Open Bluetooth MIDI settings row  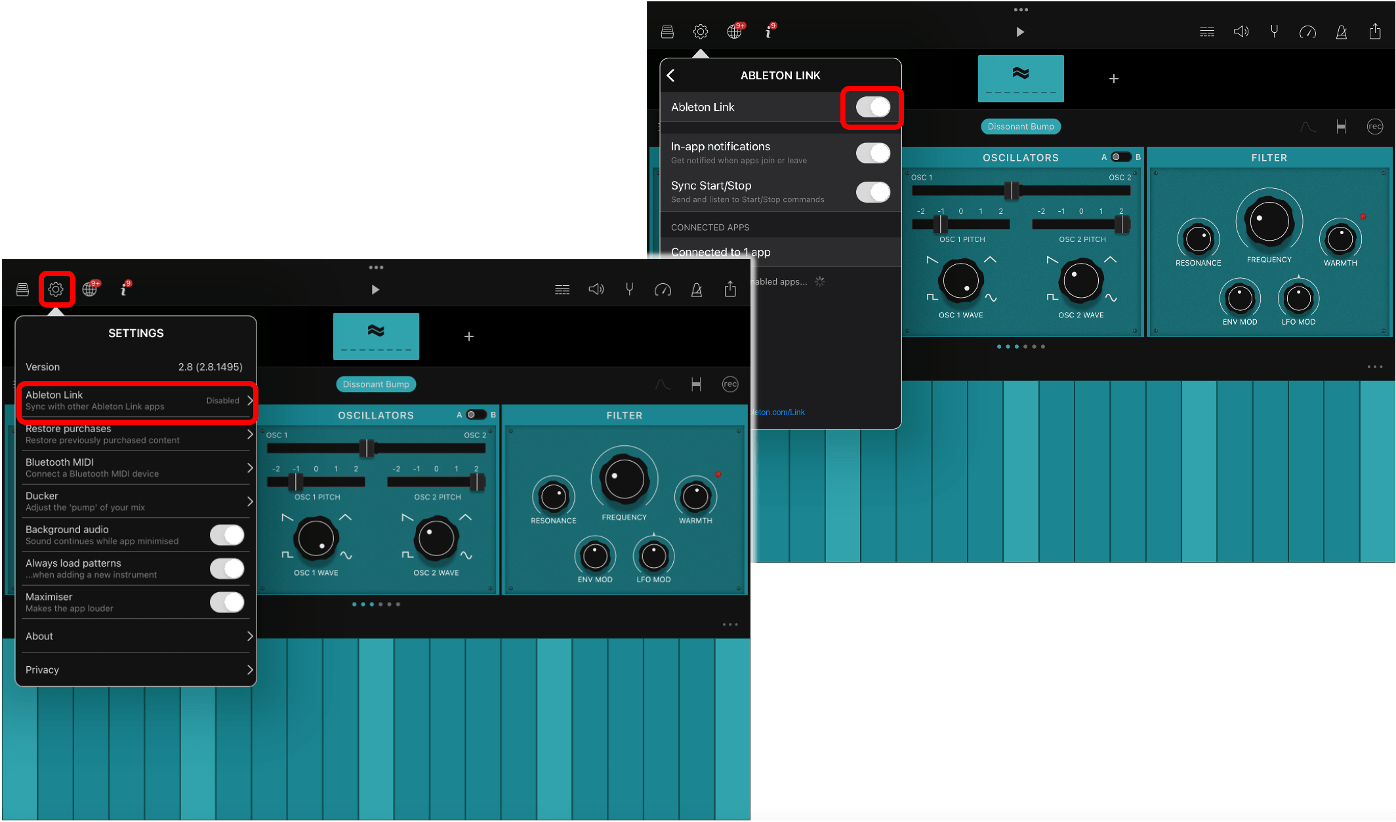[138, 468]
